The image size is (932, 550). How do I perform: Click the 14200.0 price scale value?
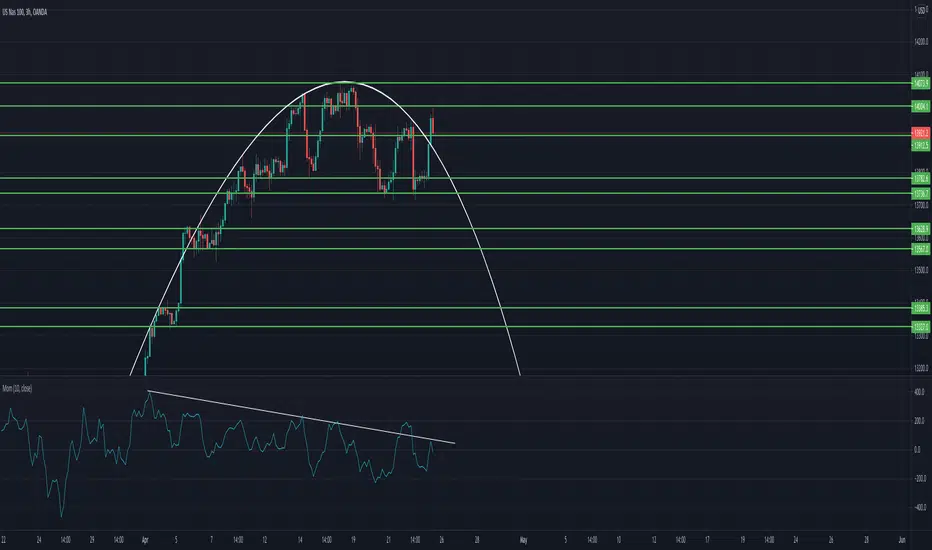921,42
